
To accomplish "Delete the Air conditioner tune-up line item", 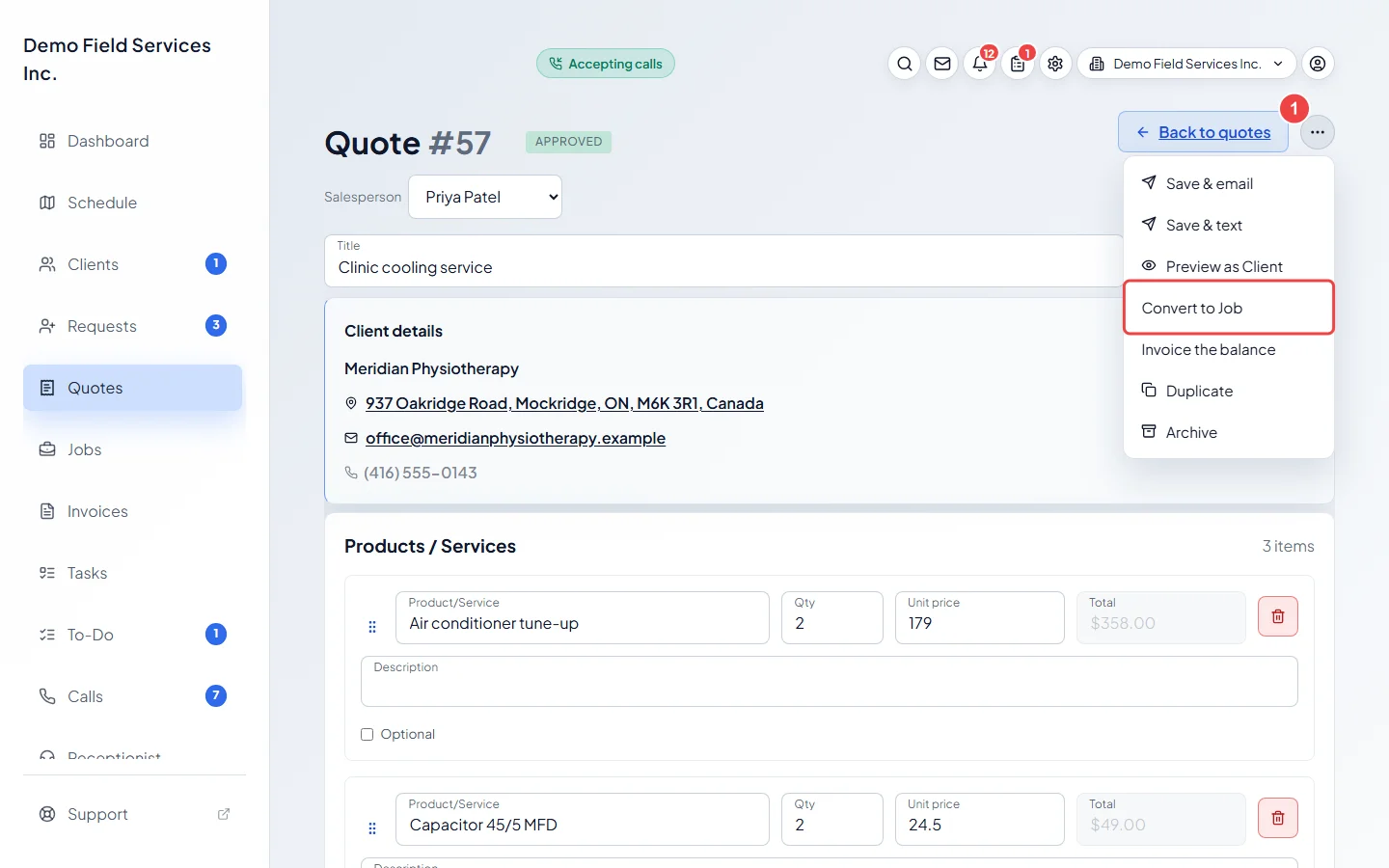I will coord(1278,616).
